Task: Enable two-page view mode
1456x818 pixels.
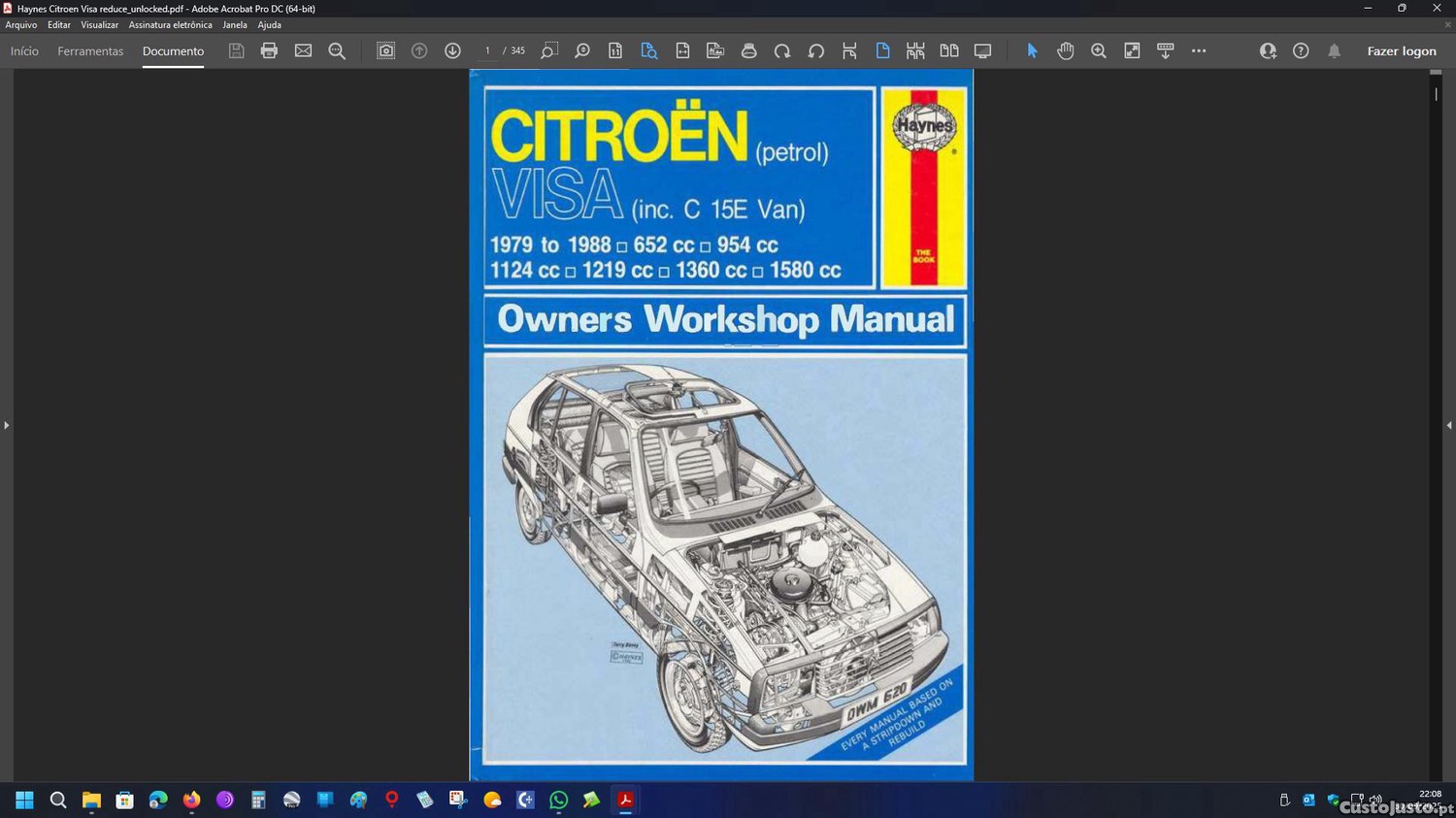Action: pyautogui.click(x=948, y=51)
